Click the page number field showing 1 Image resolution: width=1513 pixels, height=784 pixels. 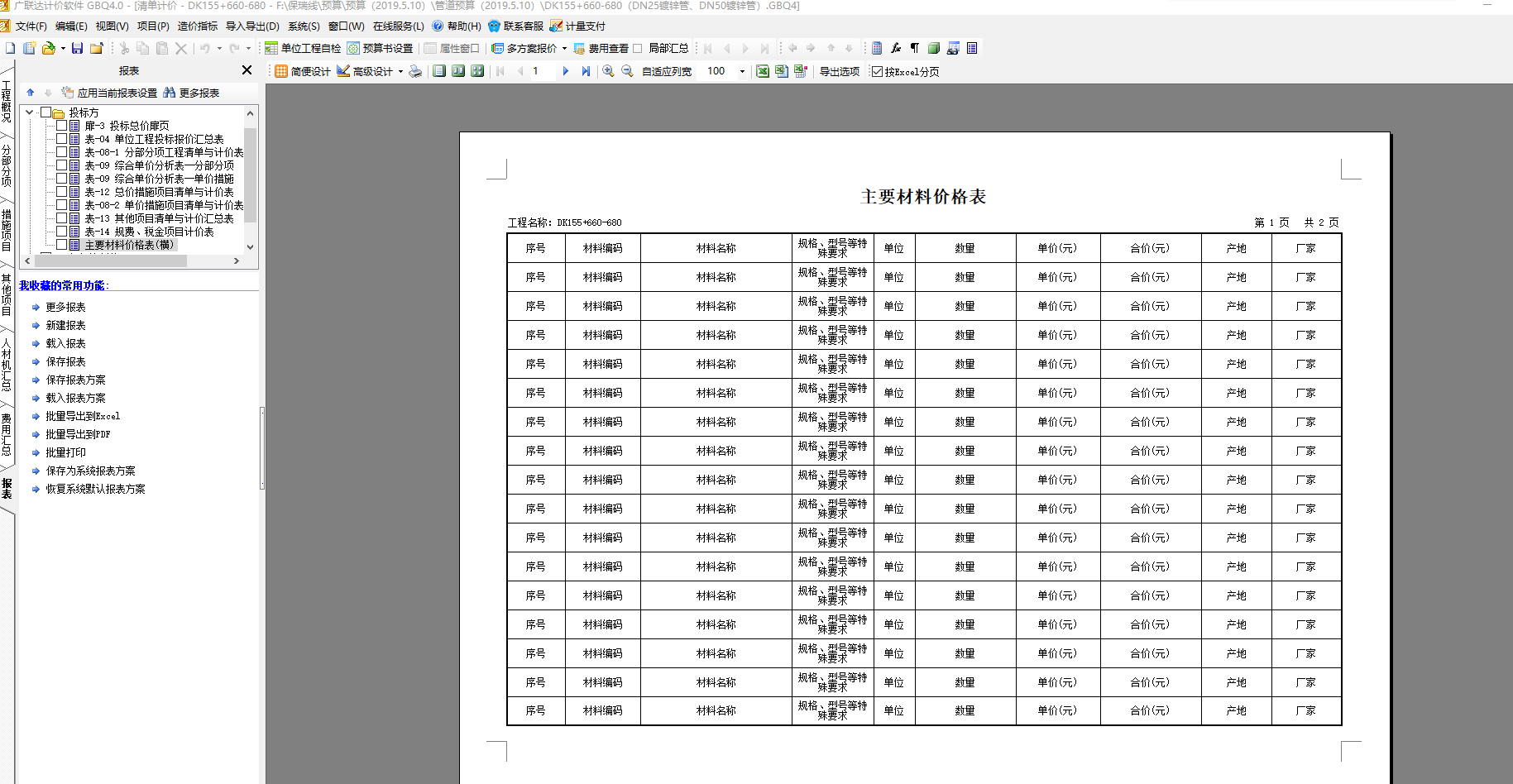(543, 71)
